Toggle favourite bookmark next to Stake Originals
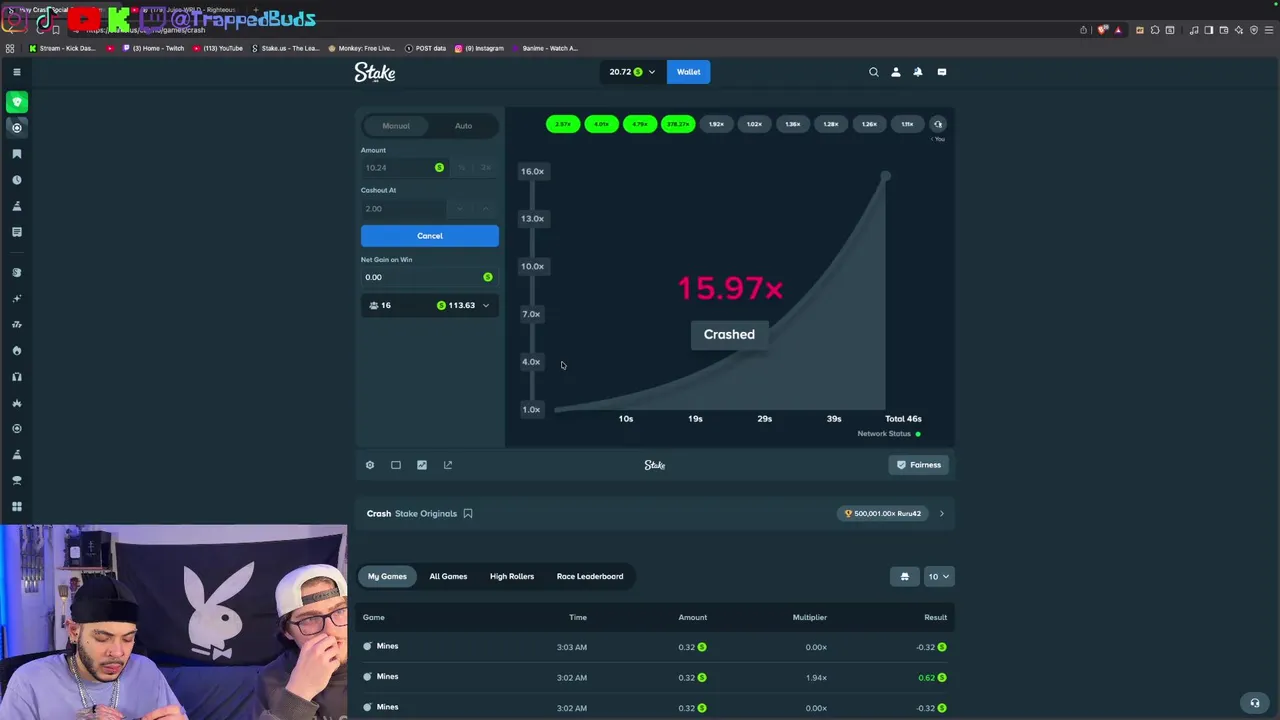1280x720 pixels. click(468, 514)
